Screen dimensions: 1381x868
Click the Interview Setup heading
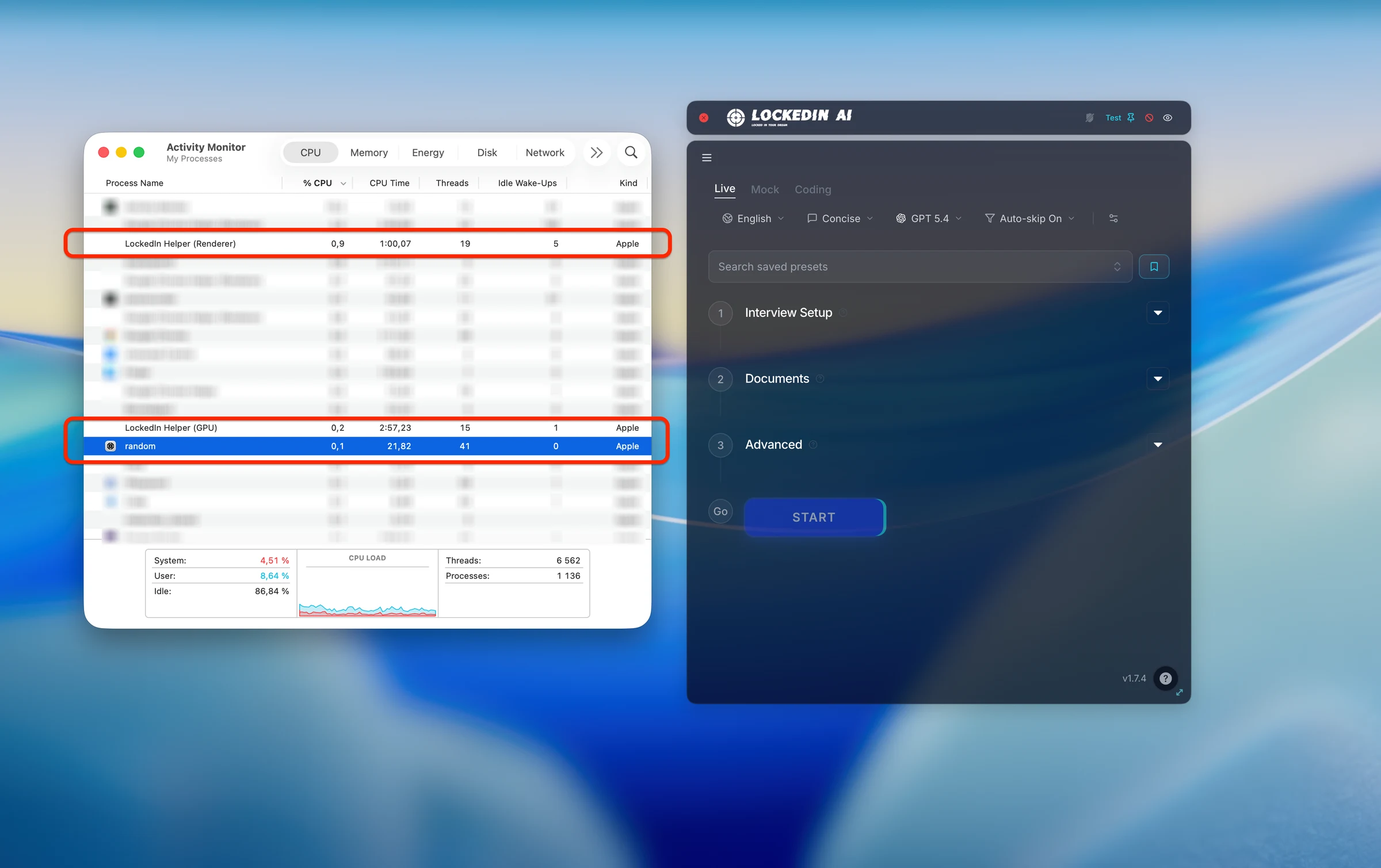click(788, 312)
